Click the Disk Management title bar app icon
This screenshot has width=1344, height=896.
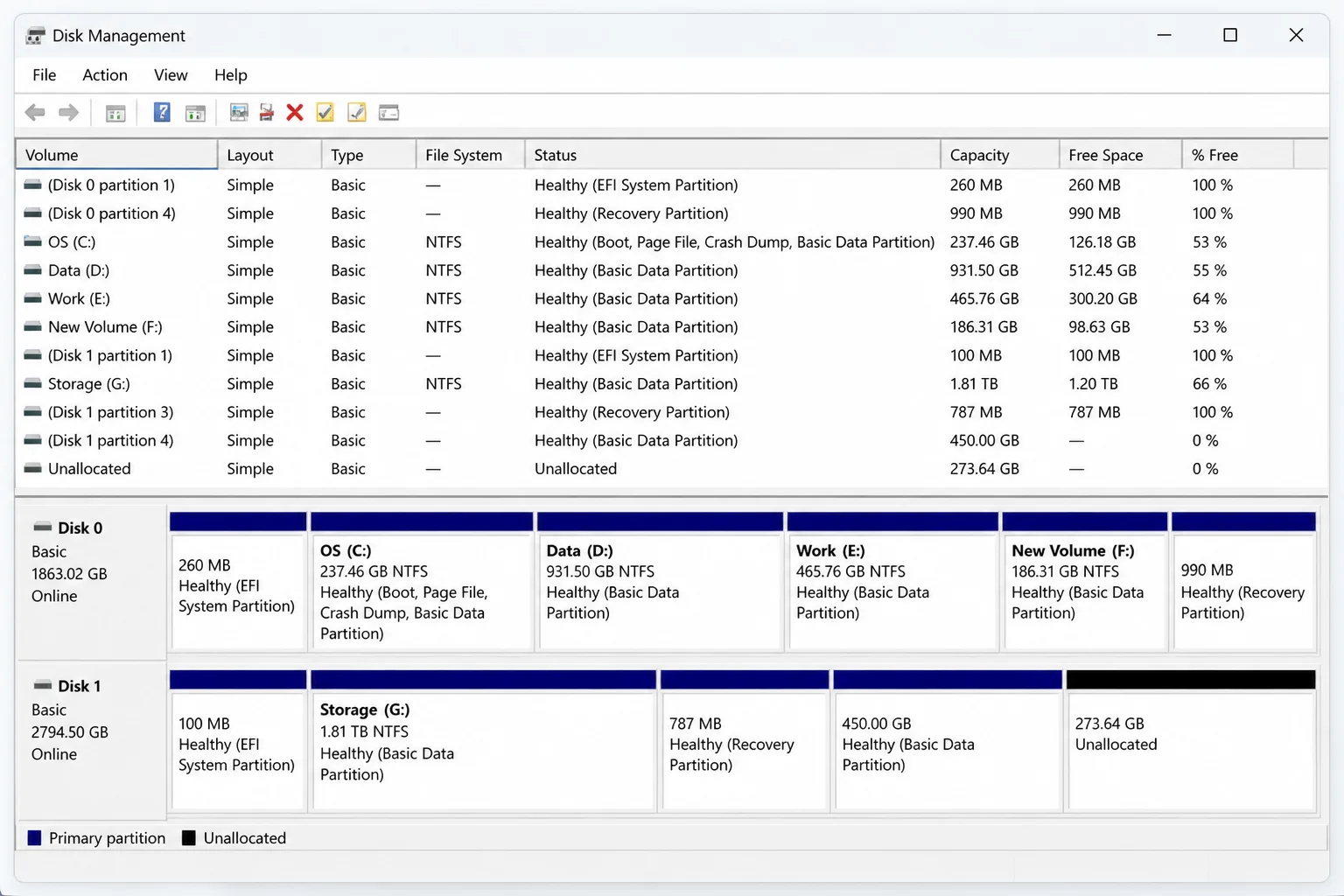tap(35, 36)
